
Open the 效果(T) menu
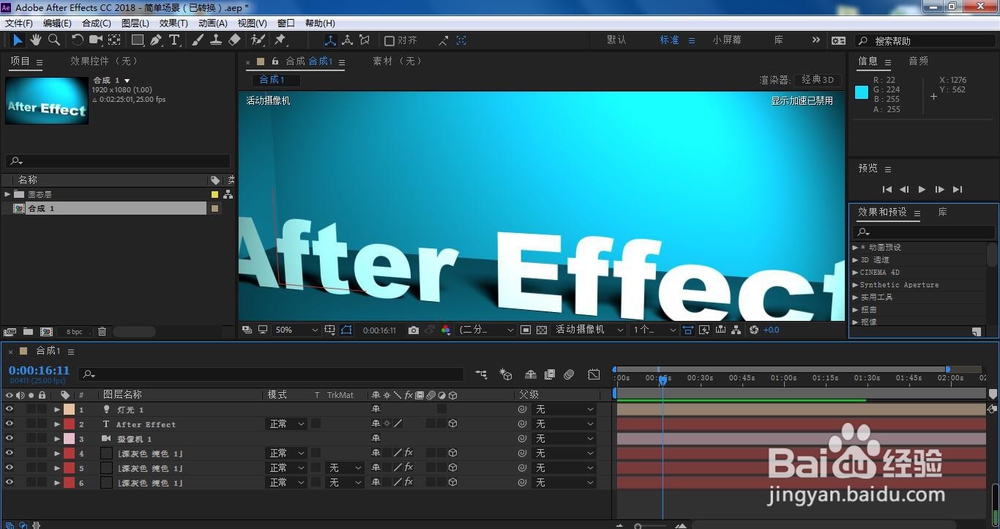pyautogui.click(x=173, y=23)
